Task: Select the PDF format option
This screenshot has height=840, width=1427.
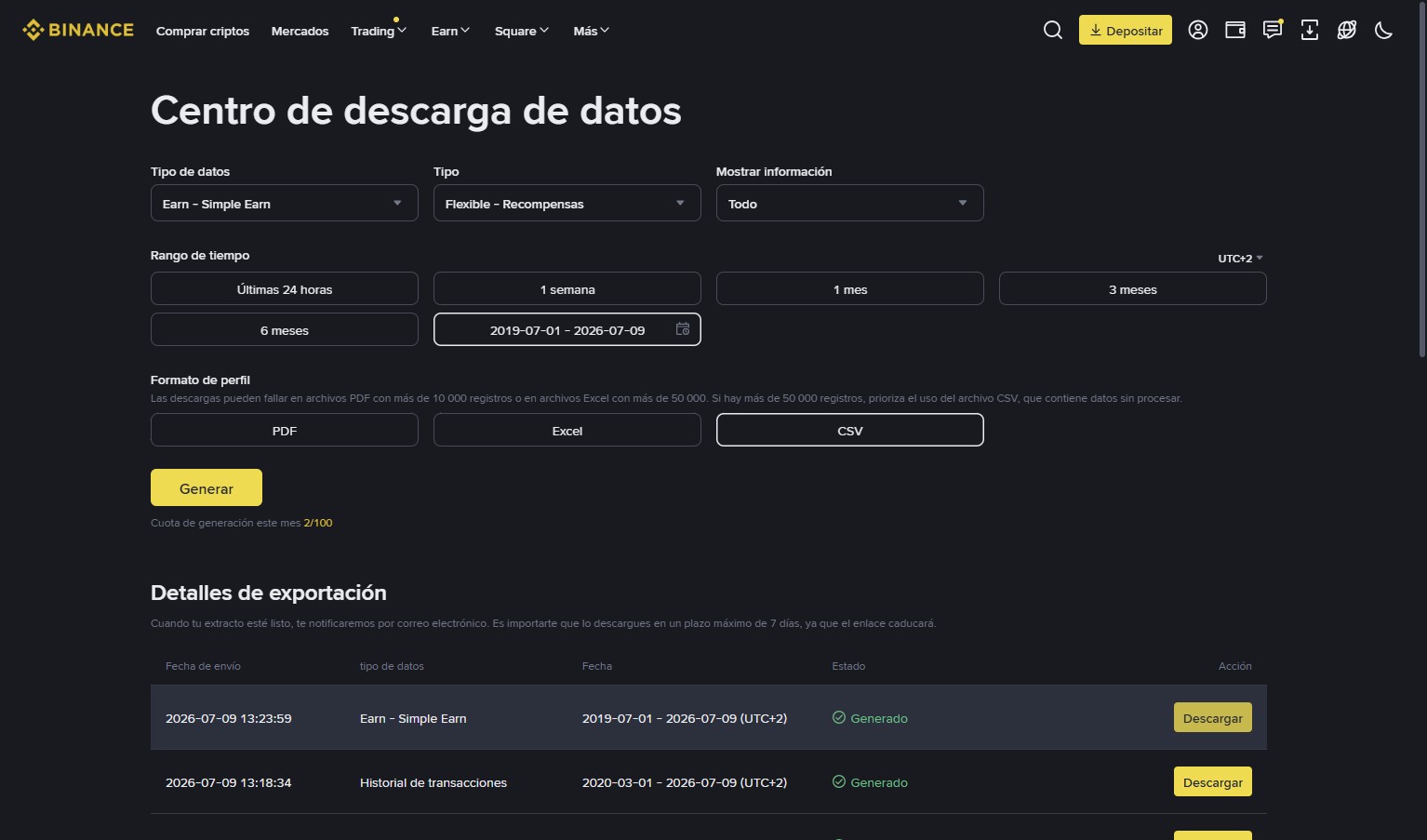Action: pyautogui.click(x=285, y=431)
